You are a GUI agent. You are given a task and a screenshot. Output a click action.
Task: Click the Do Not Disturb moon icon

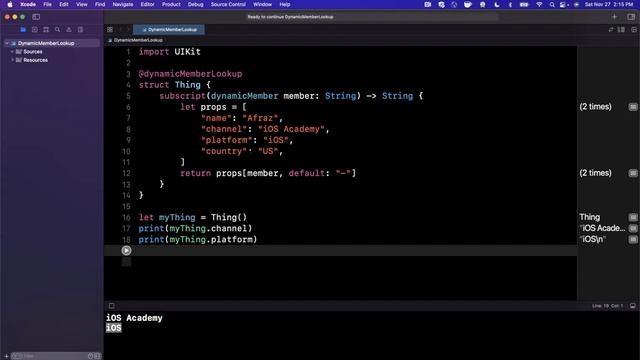pyautogui.click(x=497, y=4)
